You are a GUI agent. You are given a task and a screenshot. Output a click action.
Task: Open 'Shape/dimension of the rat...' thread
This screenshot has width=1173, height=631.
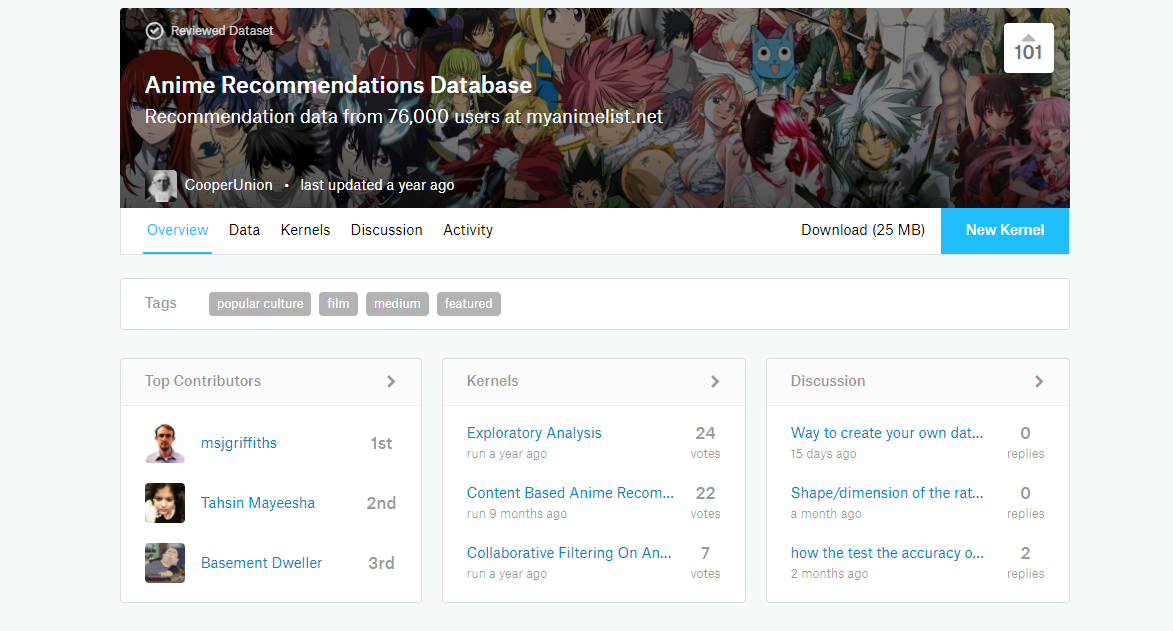click(x=886, y=493)
